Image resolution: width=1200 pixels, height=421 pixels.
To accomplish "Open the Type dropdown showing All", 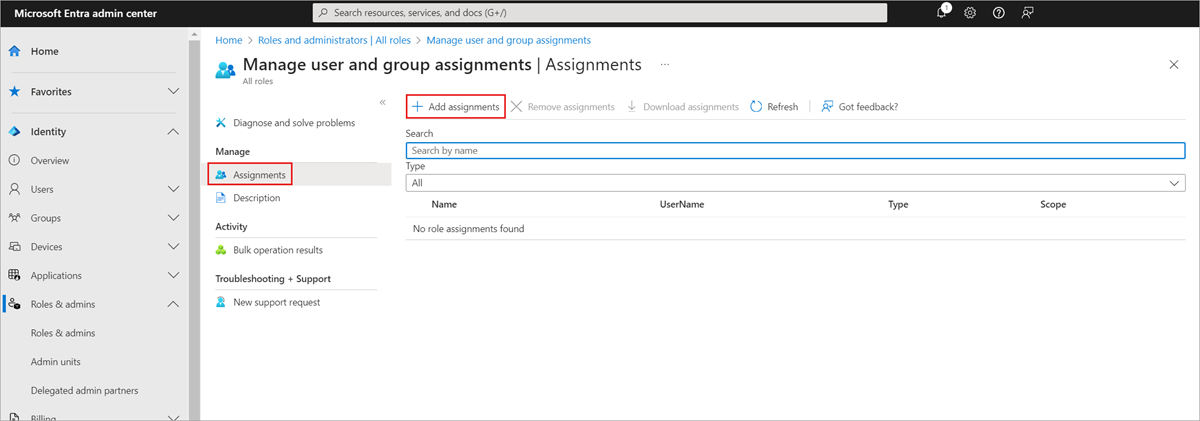I will point(795,183).
